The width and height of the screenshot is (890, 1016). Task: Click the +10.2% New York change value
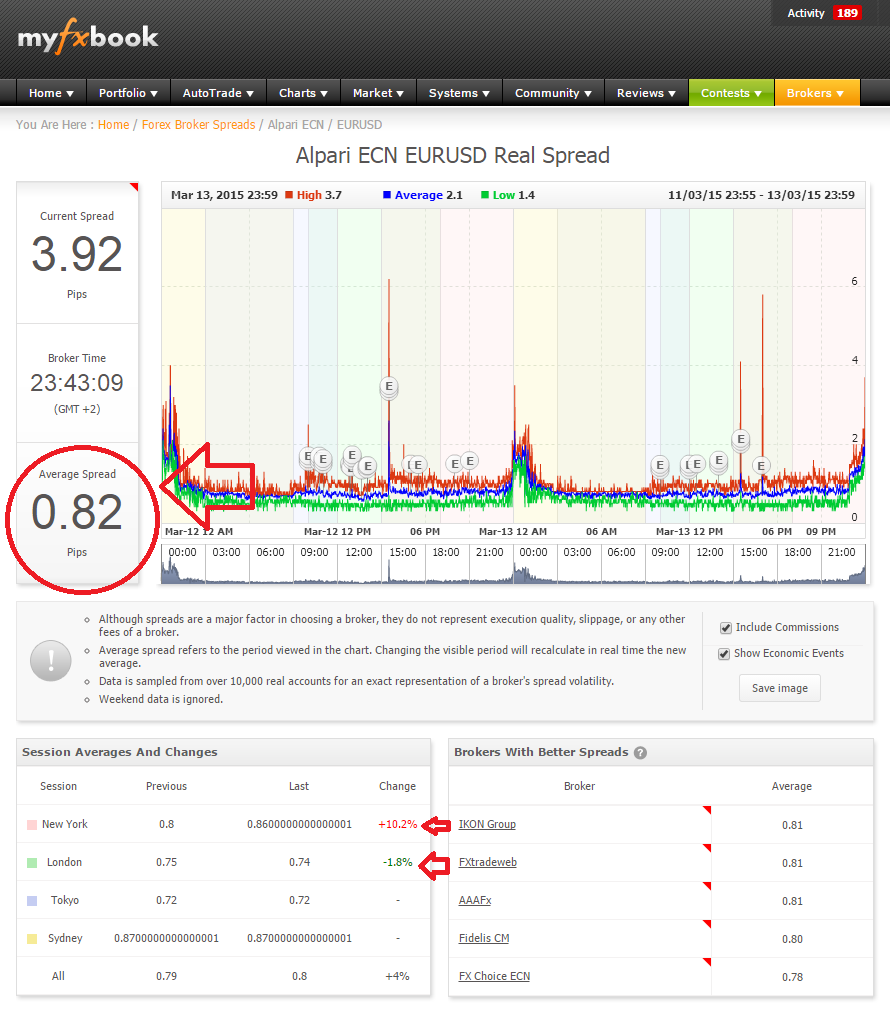(397, 824)
